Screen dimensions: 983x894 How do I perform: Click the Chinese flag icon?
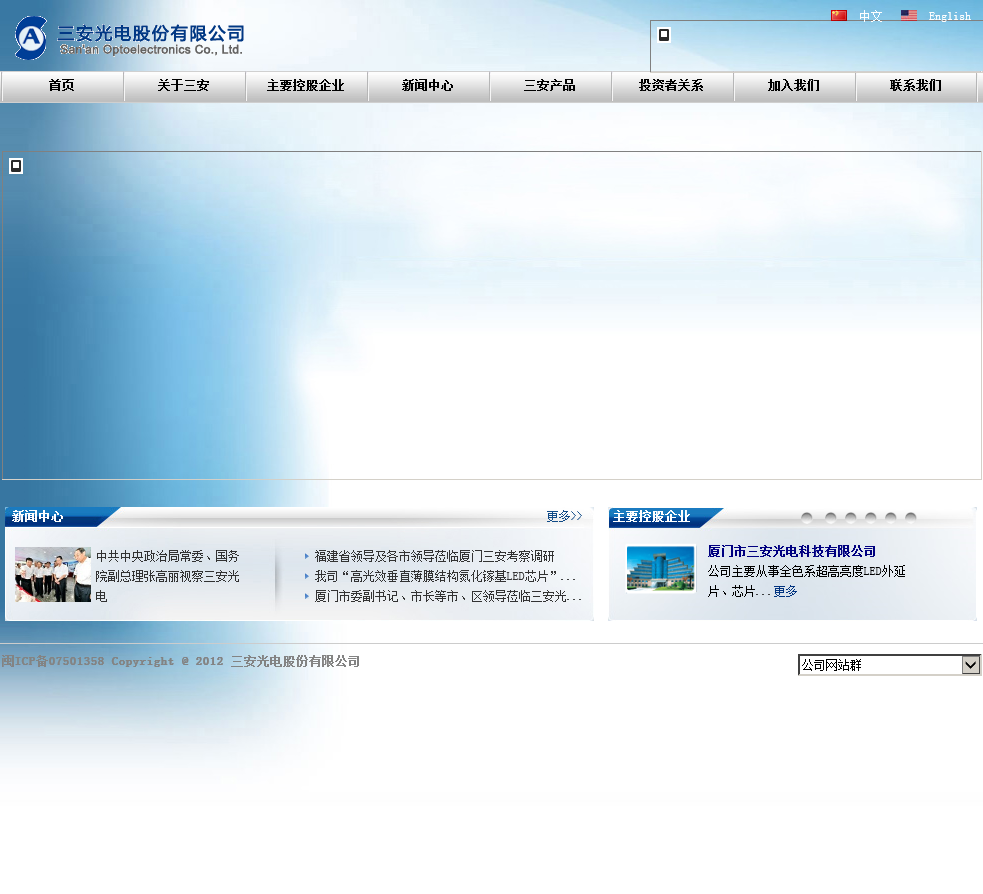tap(839, 15)
